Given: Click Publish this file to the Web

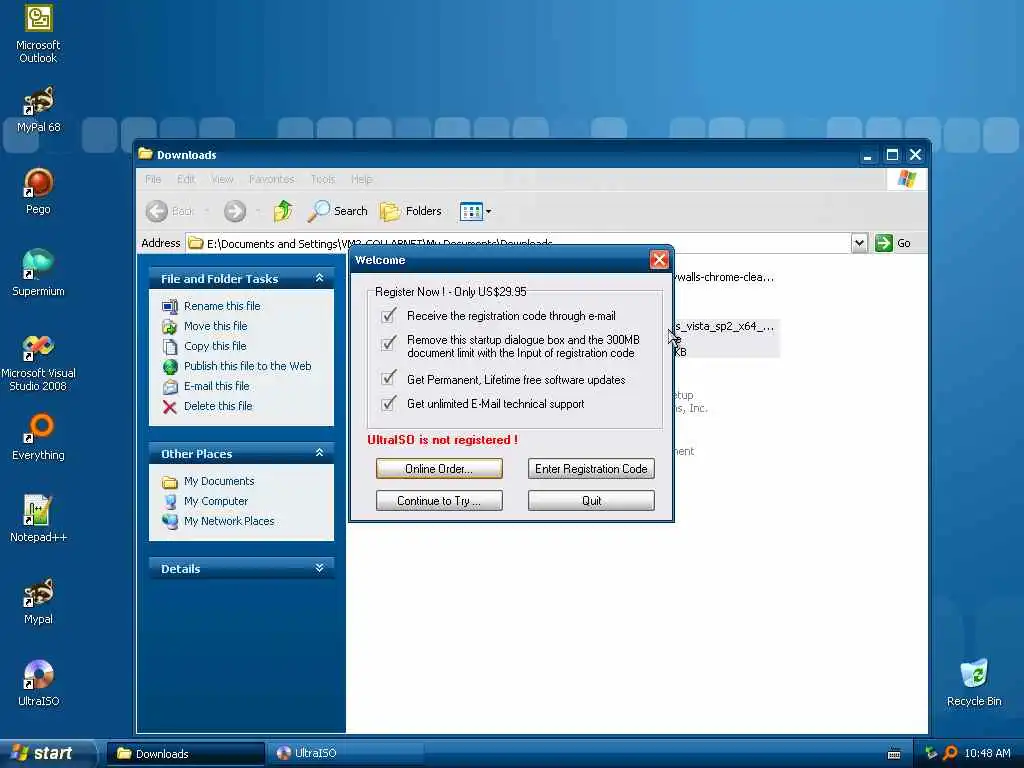Looking at the screenshot, I should tap(248, 366).
